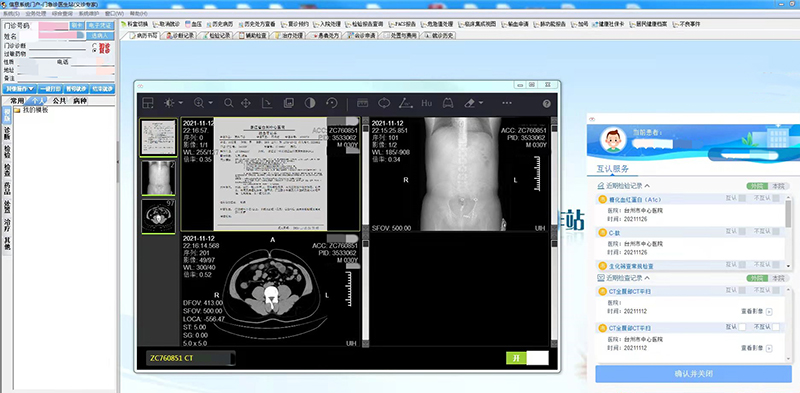Select the Hu measurement tool
Screen dimensions: 800x393
(427, 103)
